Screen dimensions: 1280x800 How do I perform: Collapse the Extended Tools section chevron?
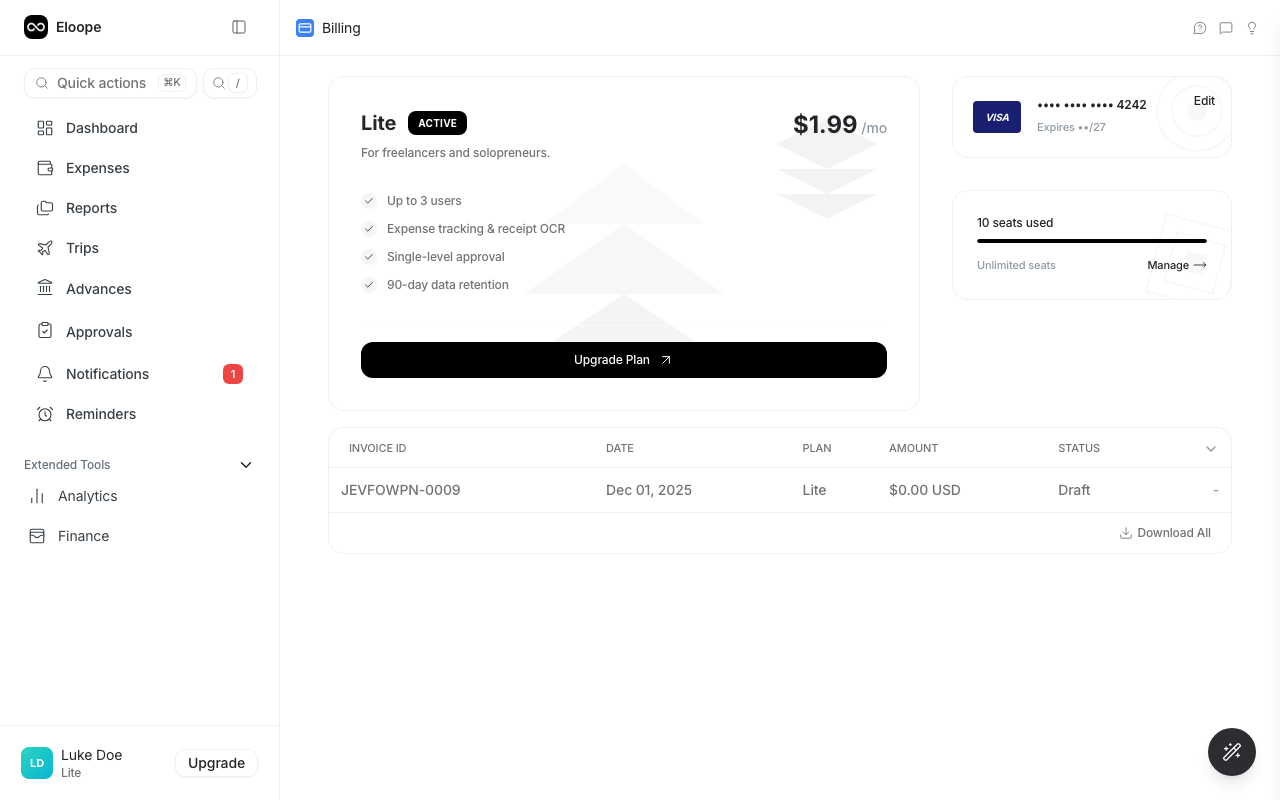point(246,465)
